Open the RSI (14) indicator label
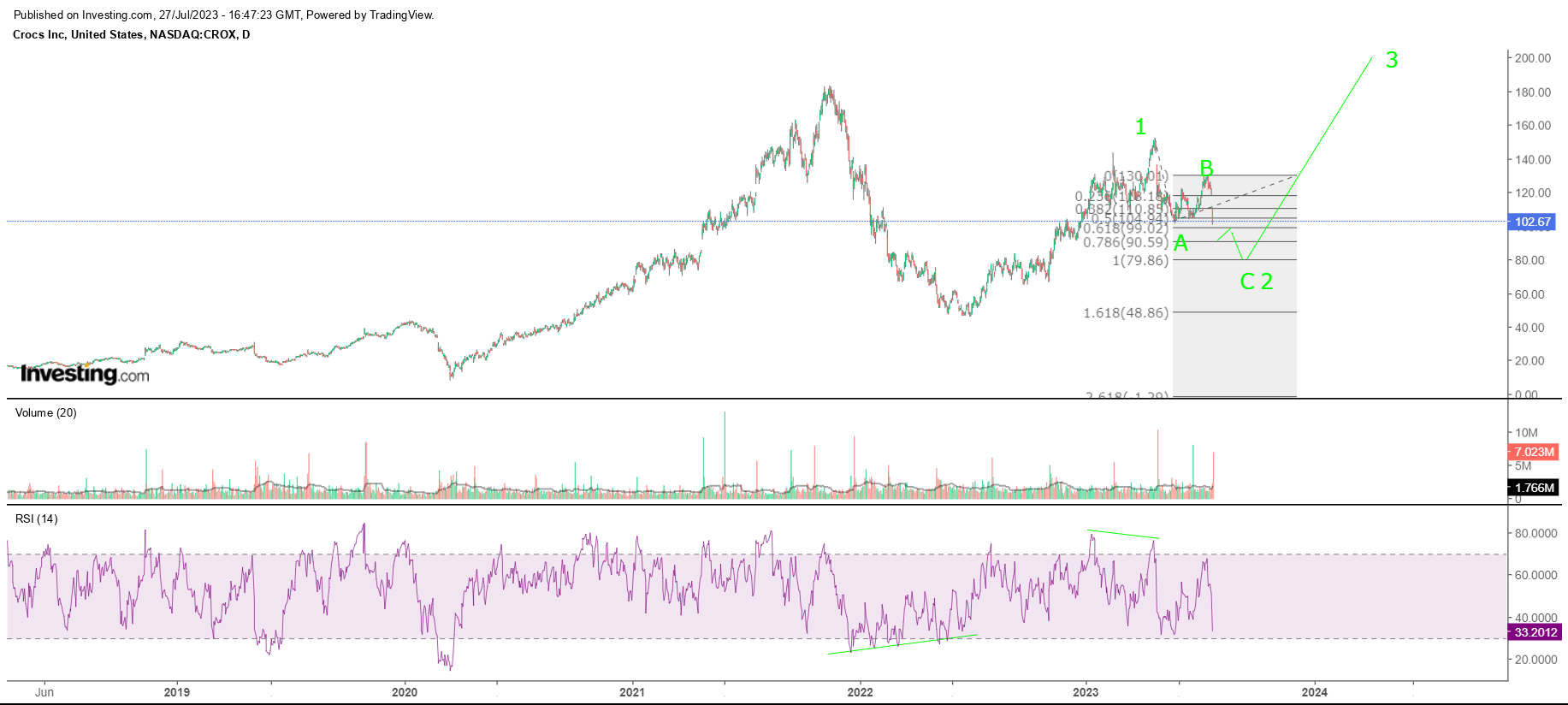This screenshot has height=705, width=1568. point(37,518)
